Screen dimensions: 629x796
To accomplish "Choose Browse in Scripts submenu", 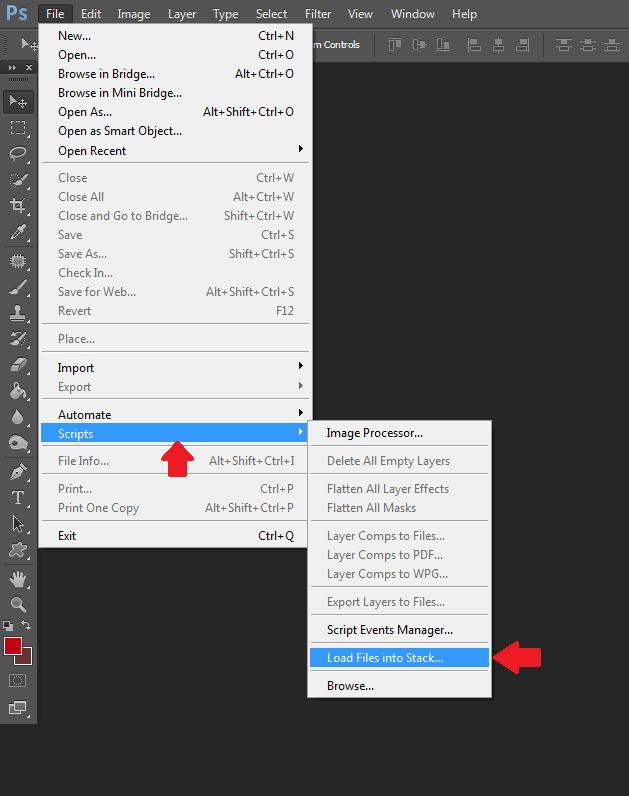I will pyautogui.click(x=400, y=686).
